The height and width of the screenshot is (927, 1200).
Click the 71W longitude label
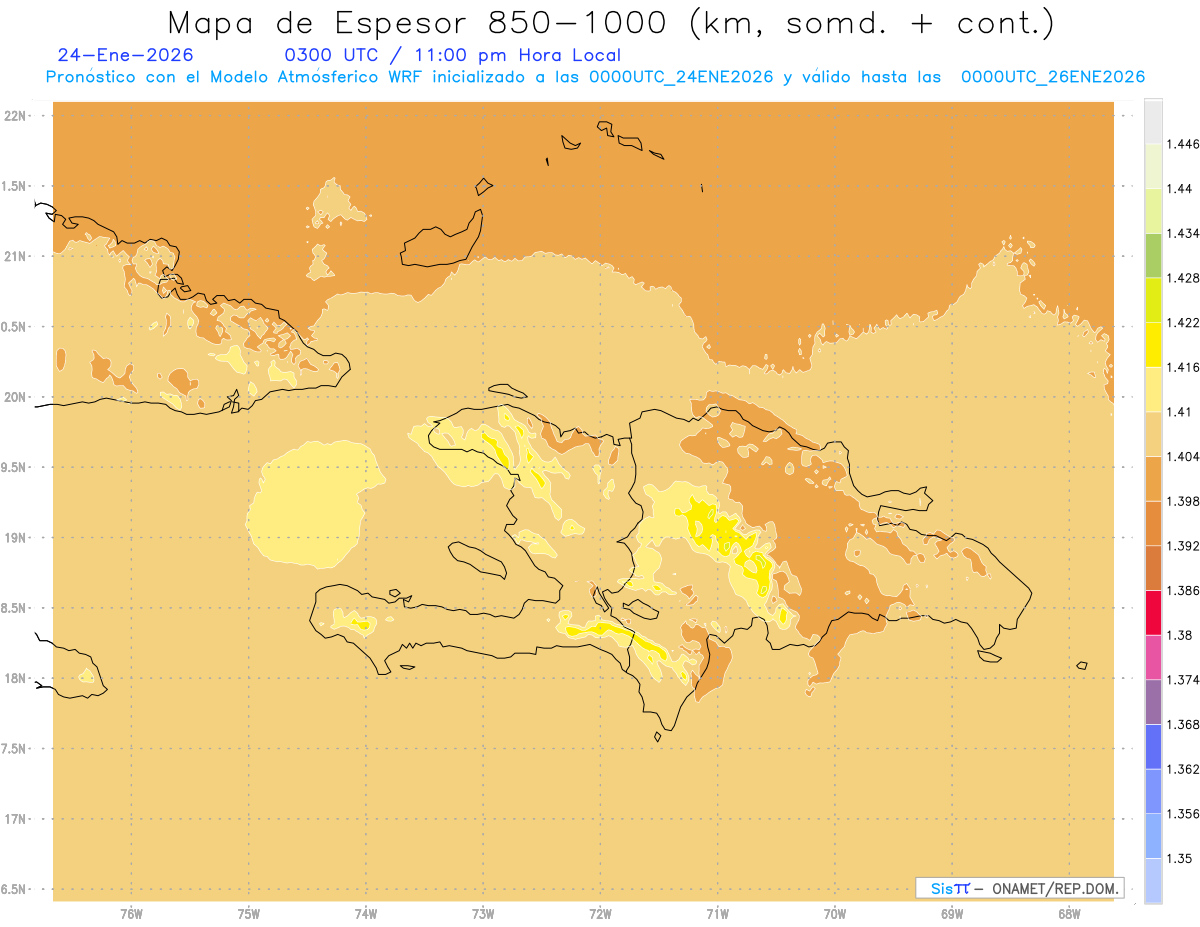click(717, 914)
